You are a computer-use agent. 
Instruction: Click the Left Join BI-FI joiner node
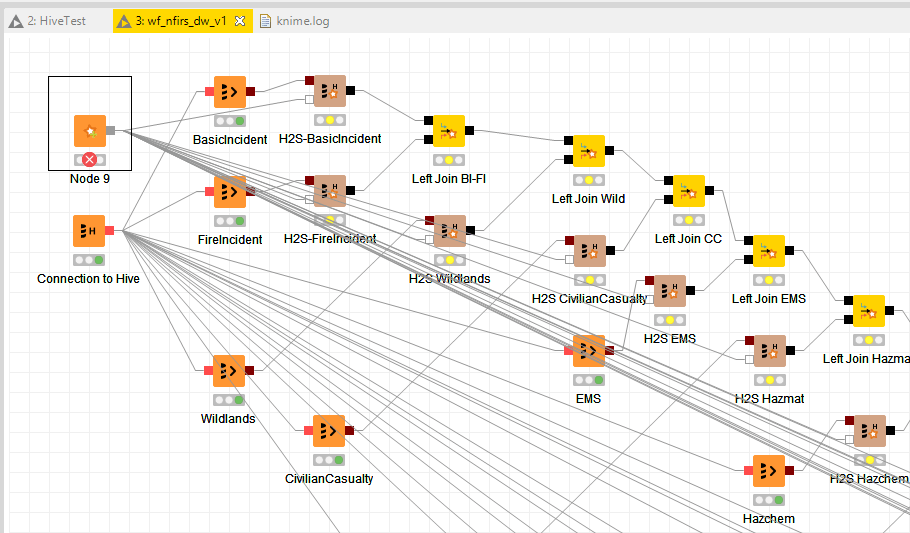click(x=449, y=131)
